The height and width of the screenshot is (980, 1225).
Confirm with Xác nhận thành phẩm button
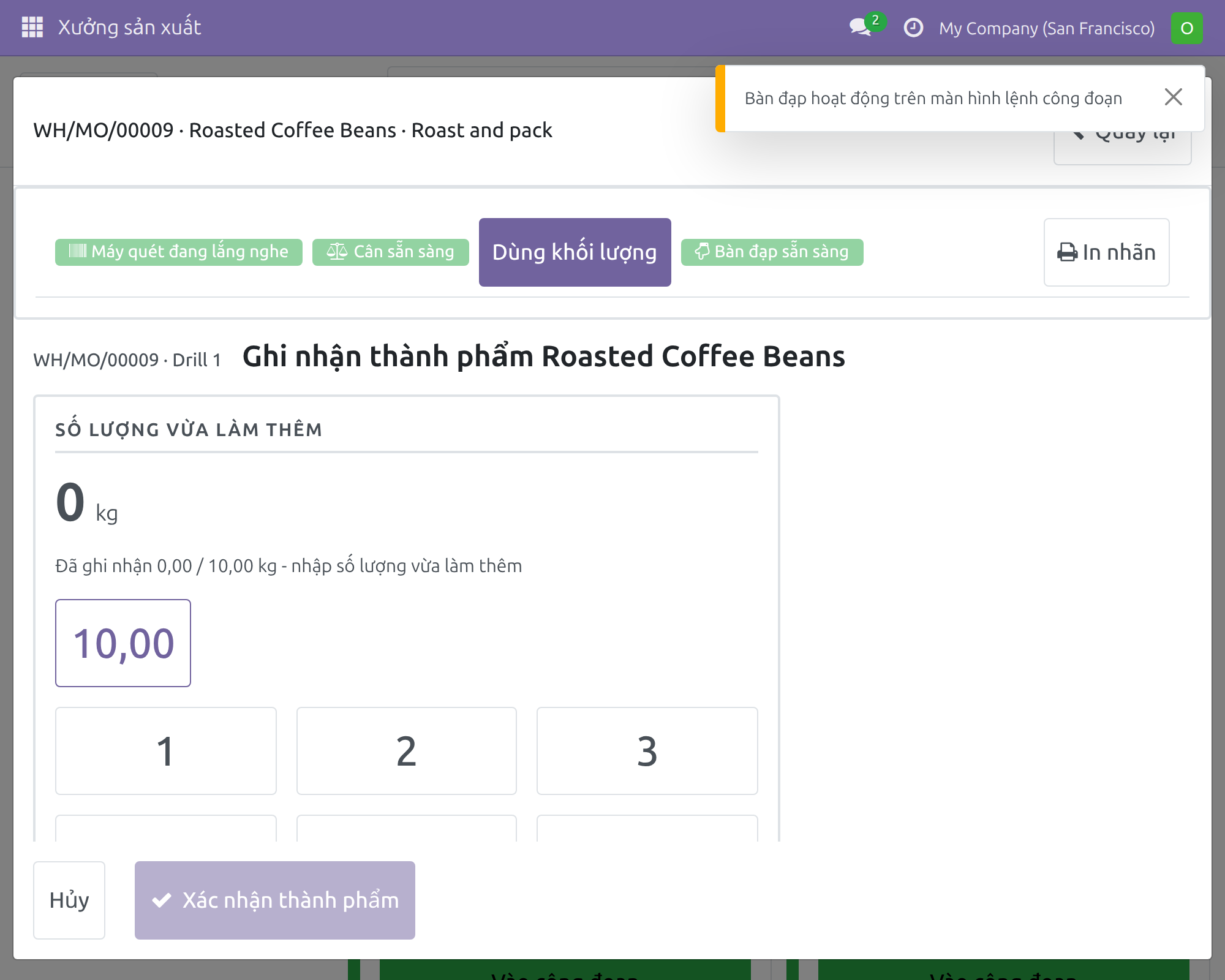point(275,900)
